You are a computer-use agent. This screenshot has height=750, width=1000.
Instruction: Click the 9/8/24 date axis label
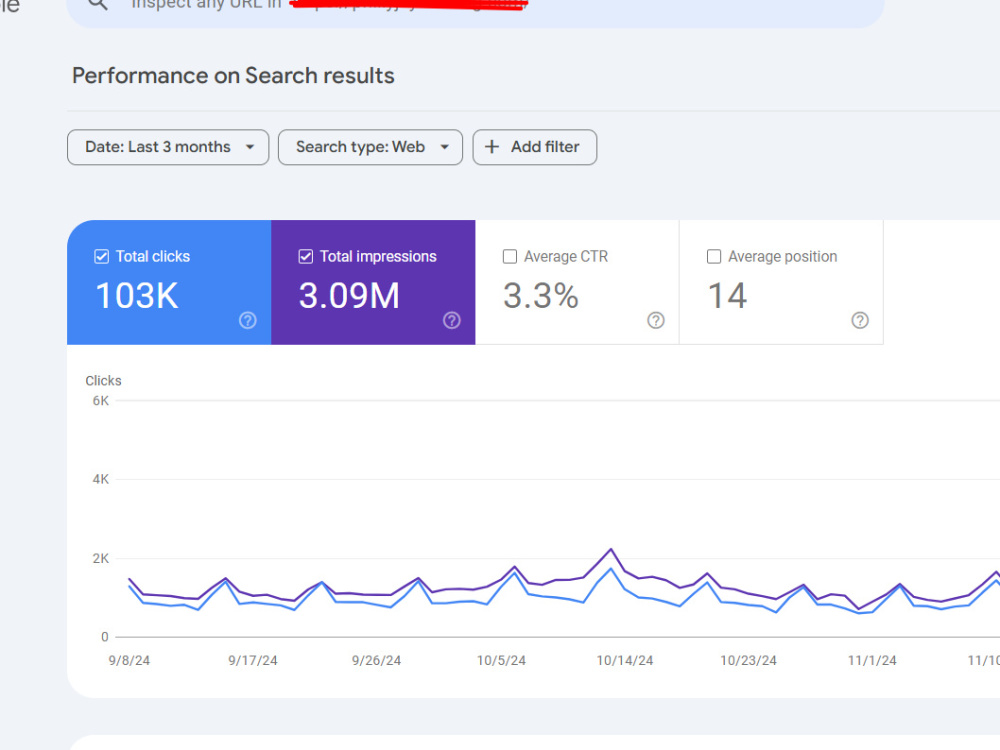pos(129,661)
